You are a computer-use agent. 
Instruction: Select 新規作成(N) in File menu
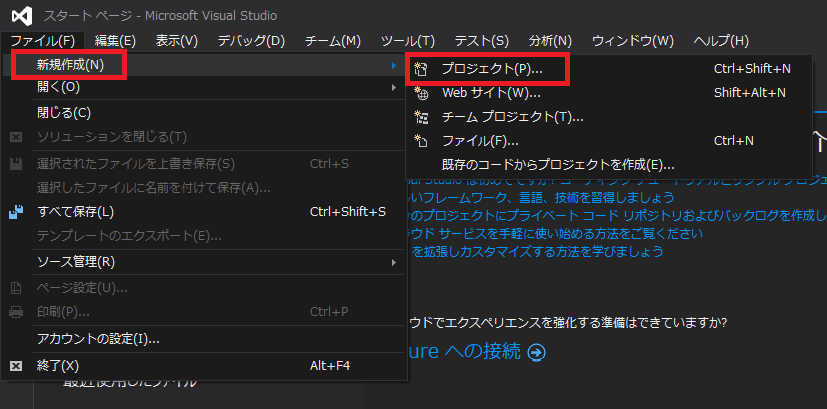tap(203, 65)
